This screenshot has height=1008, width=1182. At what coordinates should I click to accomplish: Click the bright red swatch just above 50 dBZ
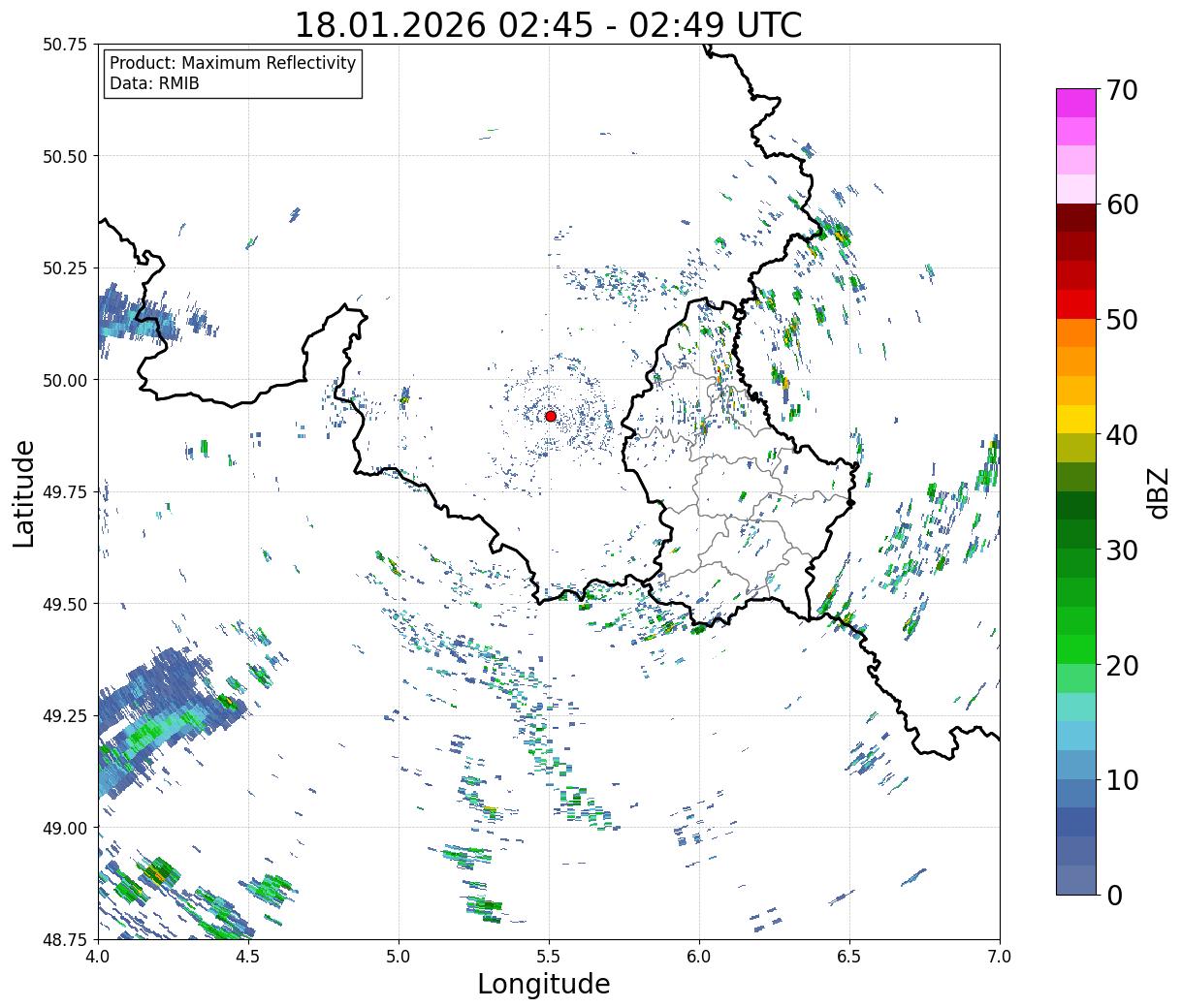tap(1076, 304)
